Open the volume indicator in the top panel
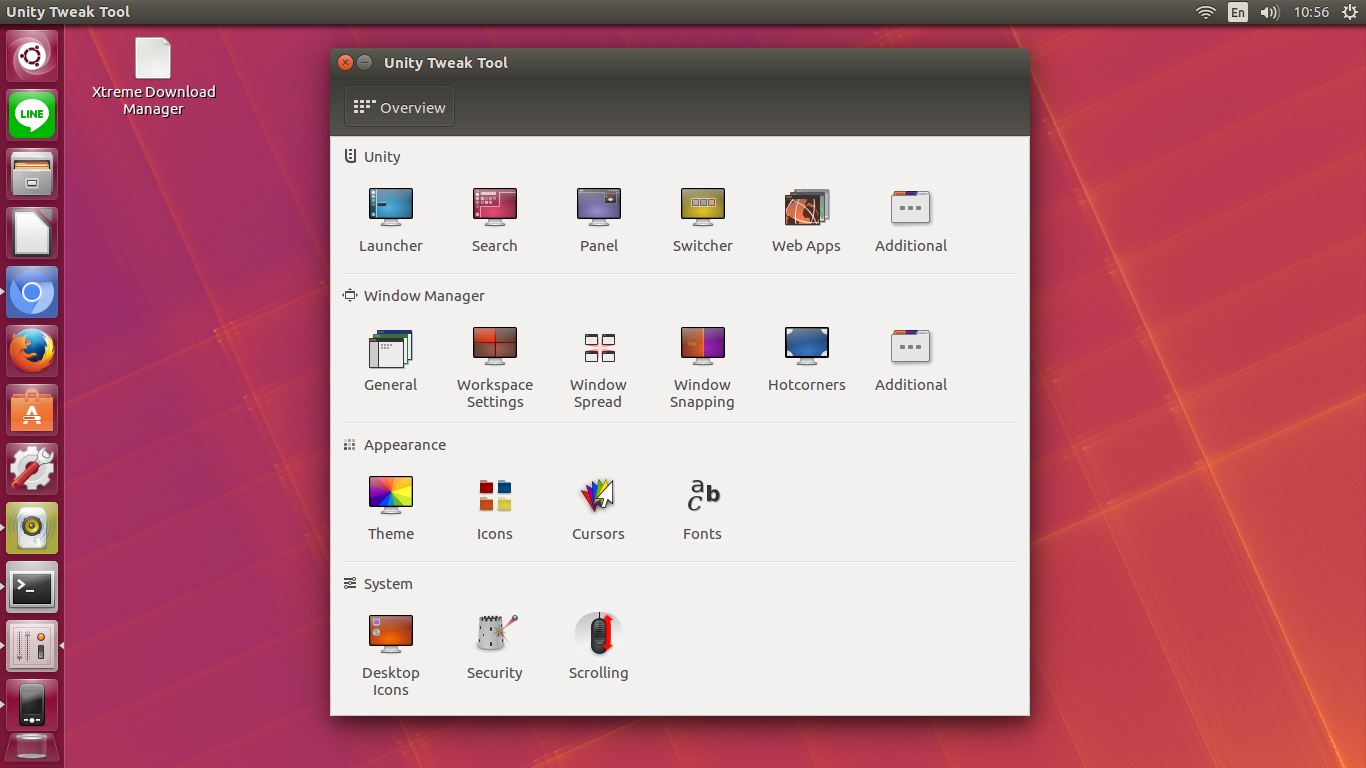 click(1270, 12)
